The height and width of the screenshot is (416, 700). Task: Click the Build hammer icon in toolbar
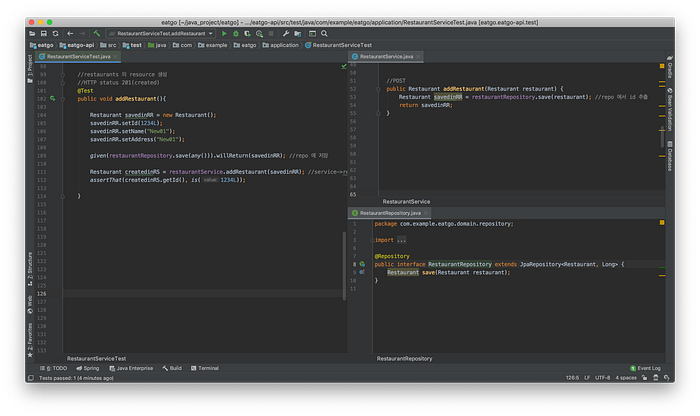click(96, 33)
